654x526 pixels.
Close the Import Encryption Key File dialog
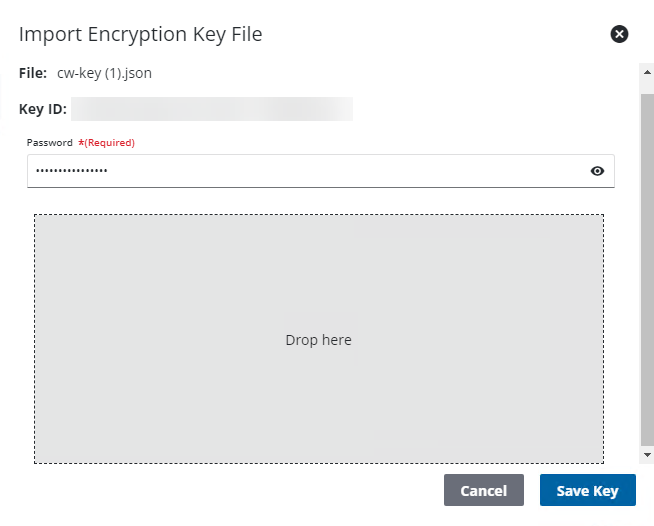(619, 34)
